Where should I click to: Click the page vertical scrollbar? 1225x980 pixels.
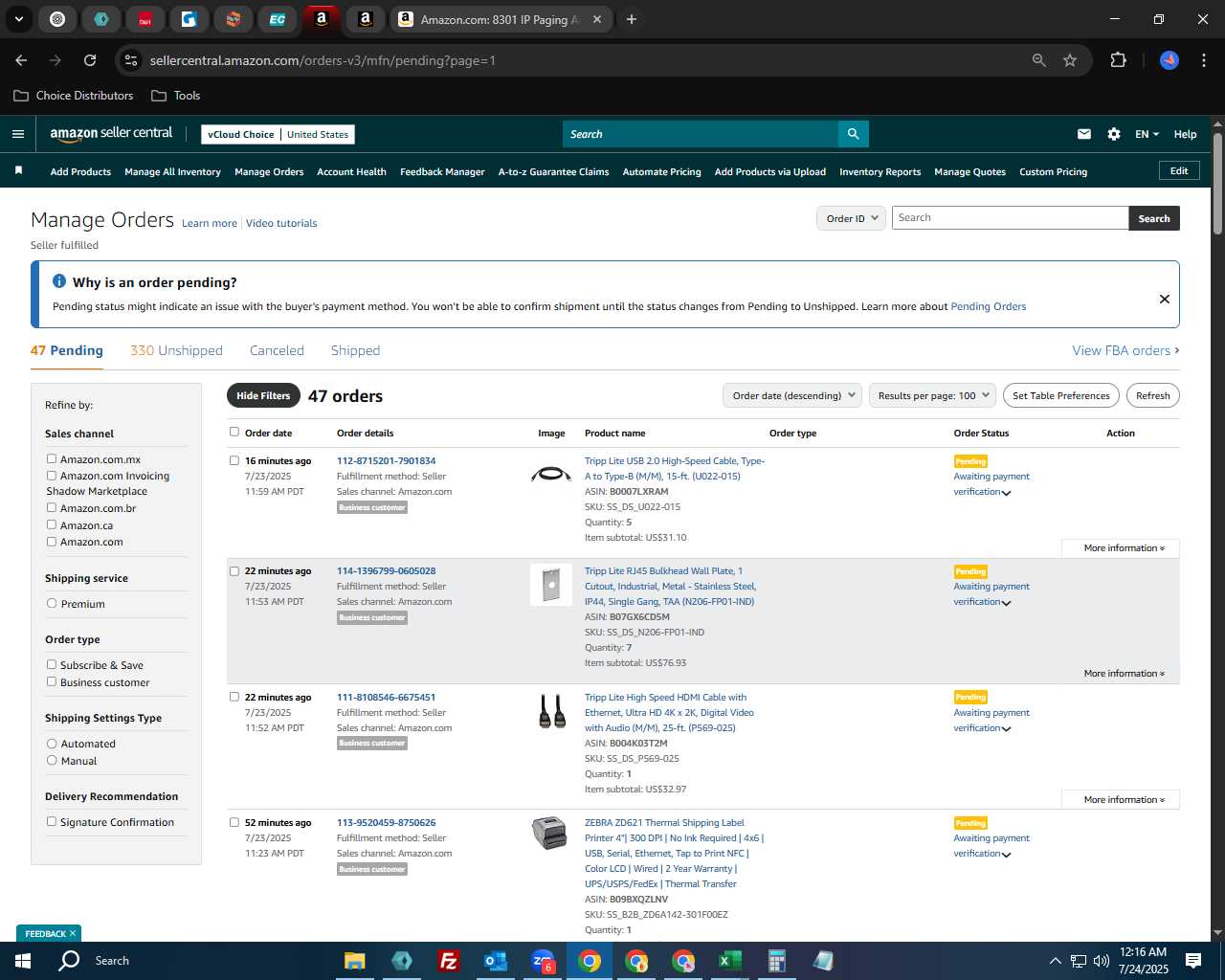point(1217,183)
